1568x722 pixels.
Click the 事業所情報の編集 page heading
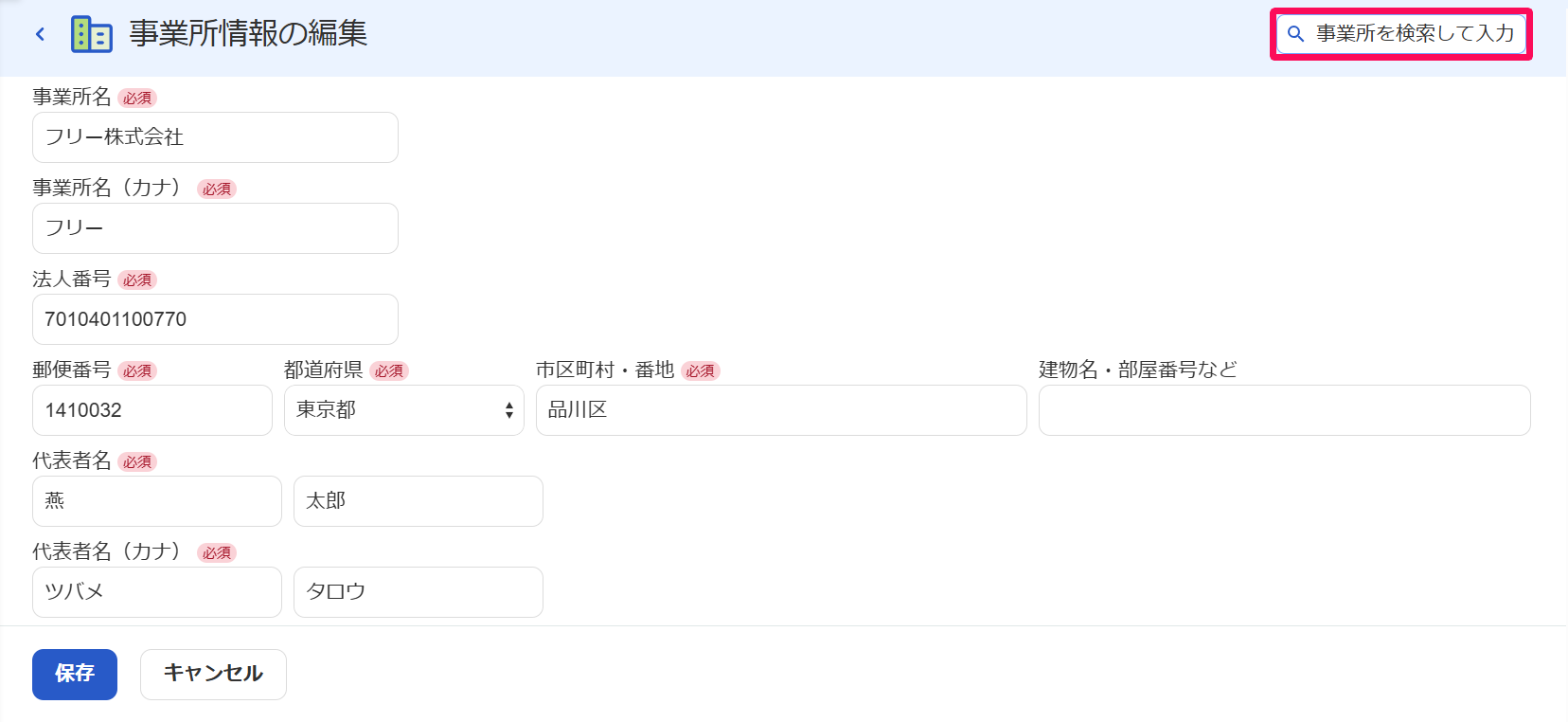248,33
